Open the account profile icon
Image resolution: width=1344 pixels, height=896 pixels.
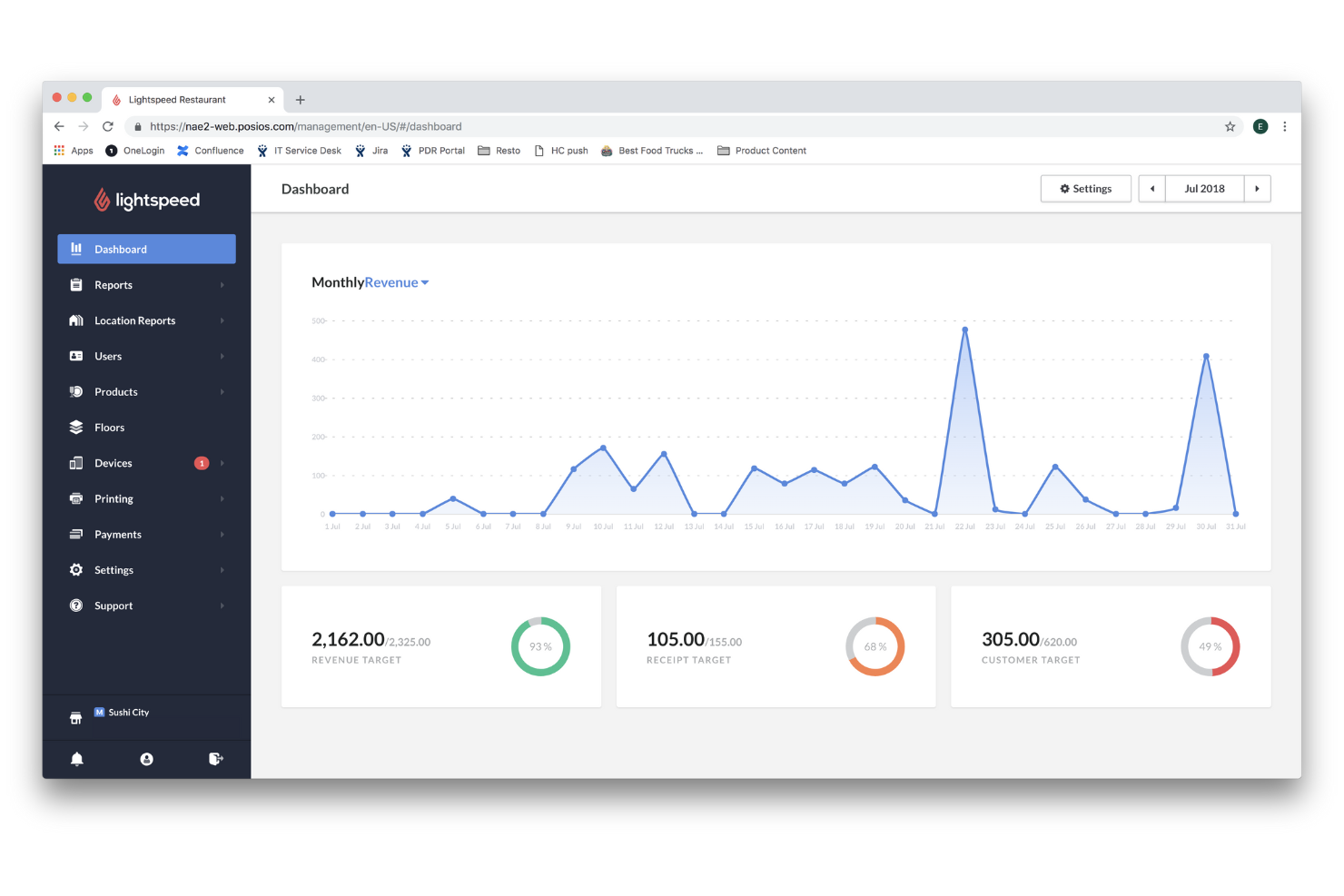146,759
